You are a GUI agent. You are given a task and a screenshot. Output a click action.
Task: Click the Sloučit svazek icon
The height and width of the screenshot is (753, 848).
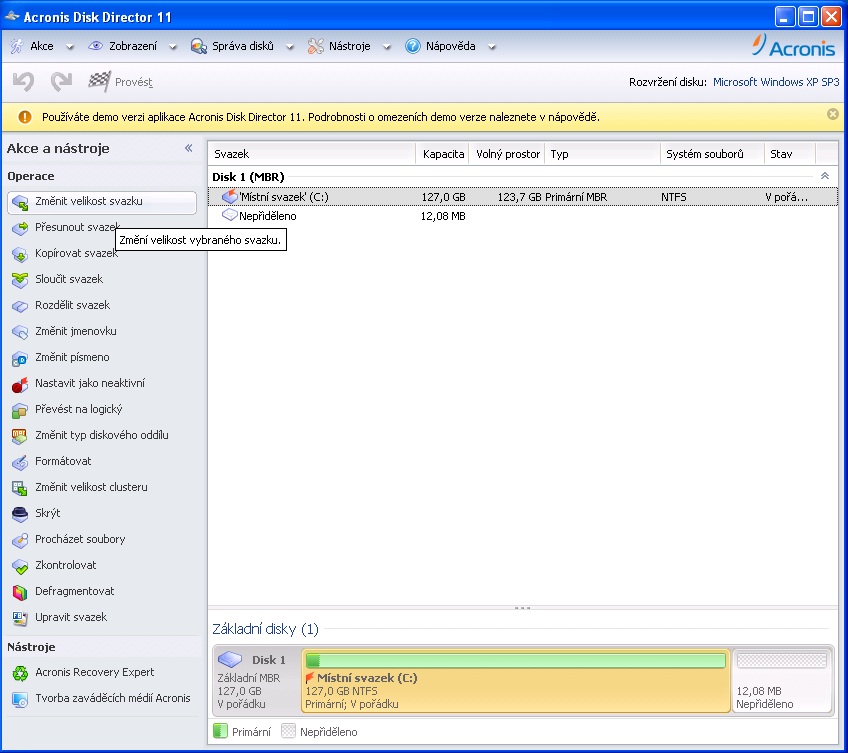pyautogui.click(x=20, y=280)
